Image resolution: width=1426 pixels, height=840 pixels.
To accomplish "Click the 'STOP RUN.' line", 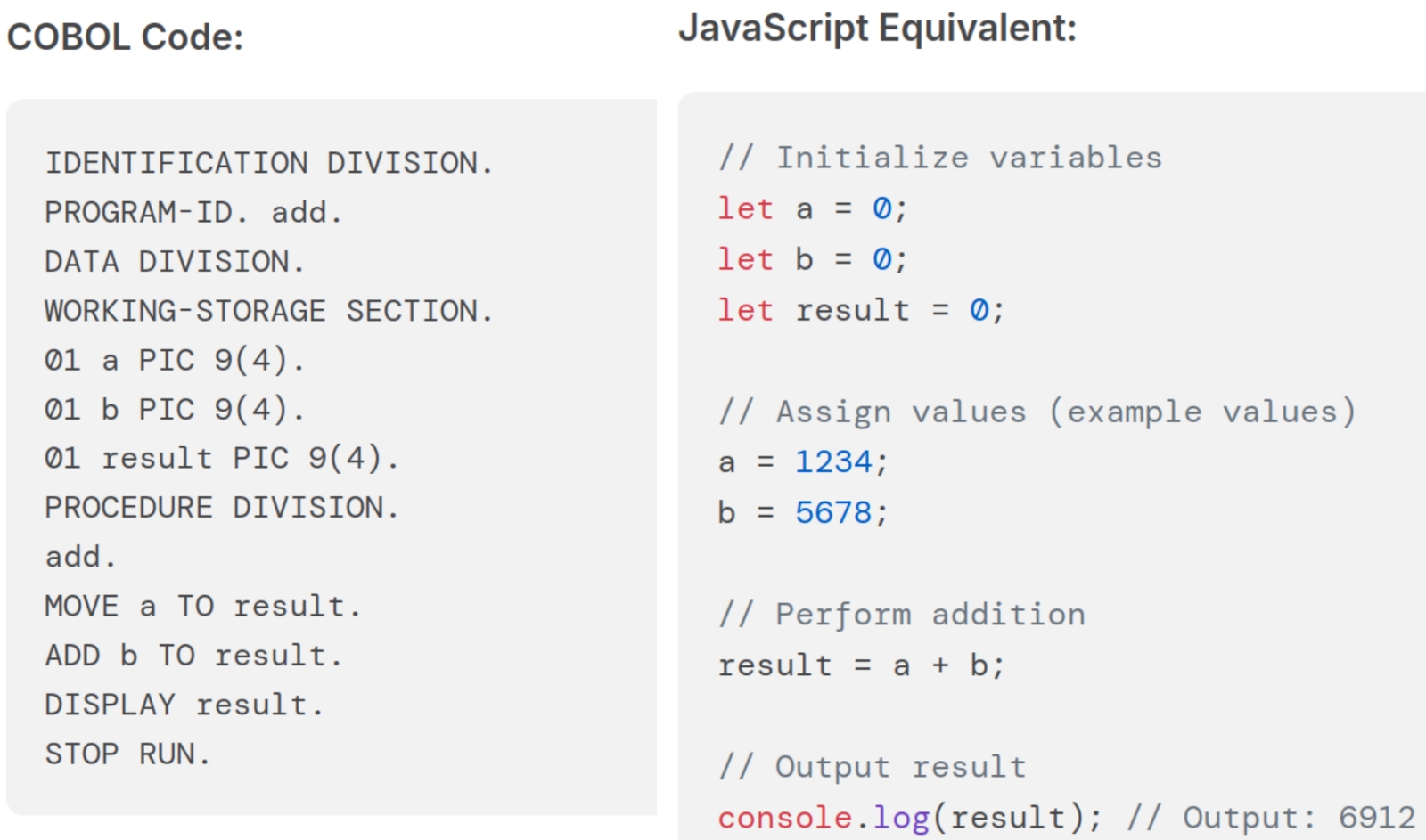I will coord(127,754).
